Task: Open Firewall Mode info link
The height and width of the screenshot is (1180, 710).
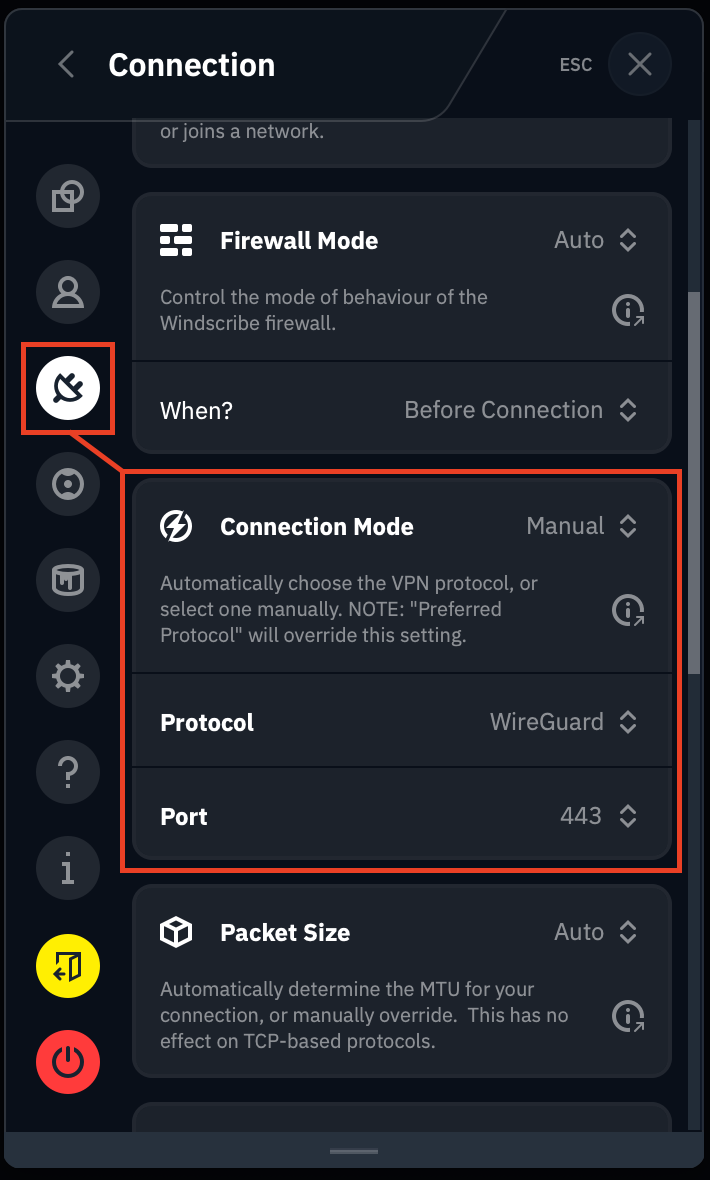Action: pos(628,311)
